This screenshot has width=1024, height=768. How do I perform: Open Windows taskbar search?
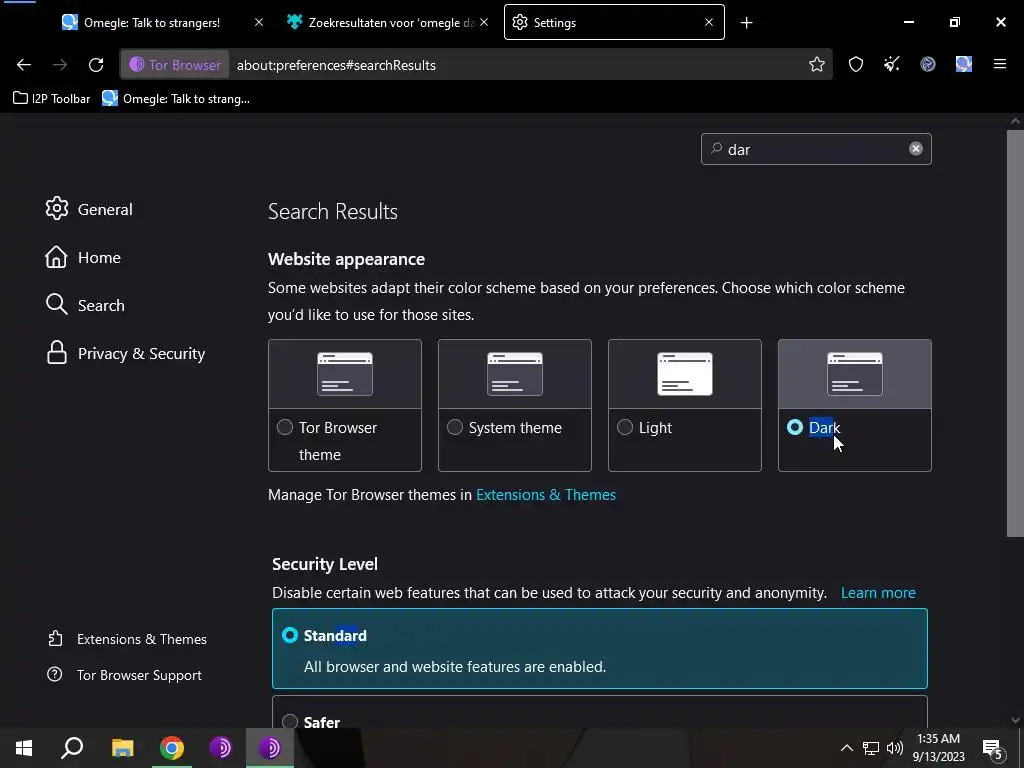pos(72,748)
